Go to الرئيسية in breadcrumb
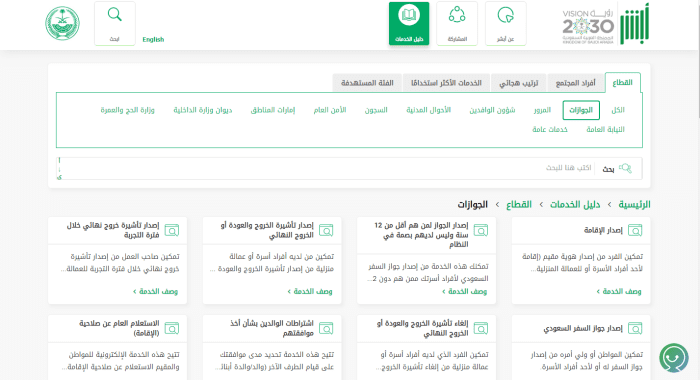 634,205
